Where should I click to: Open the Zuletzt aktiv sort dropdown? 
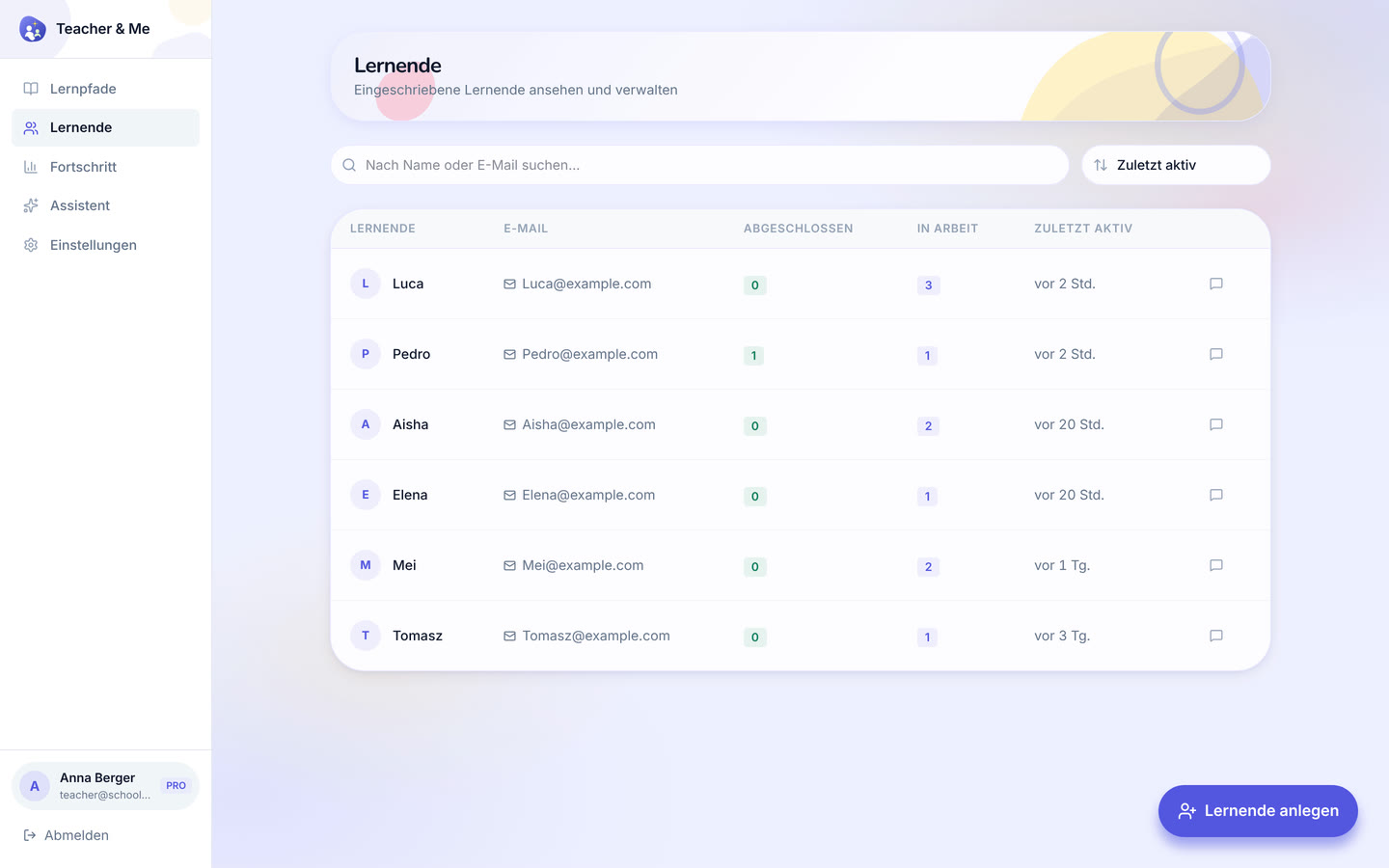[x=1176, y=165]
